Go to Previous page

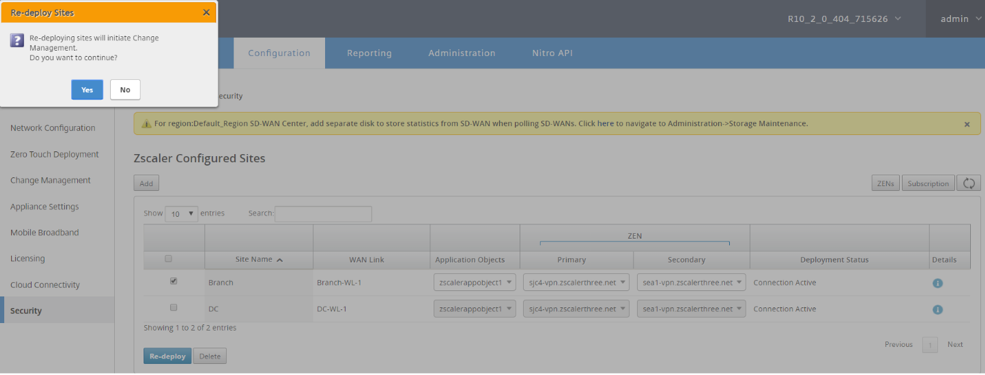[898, 345]
